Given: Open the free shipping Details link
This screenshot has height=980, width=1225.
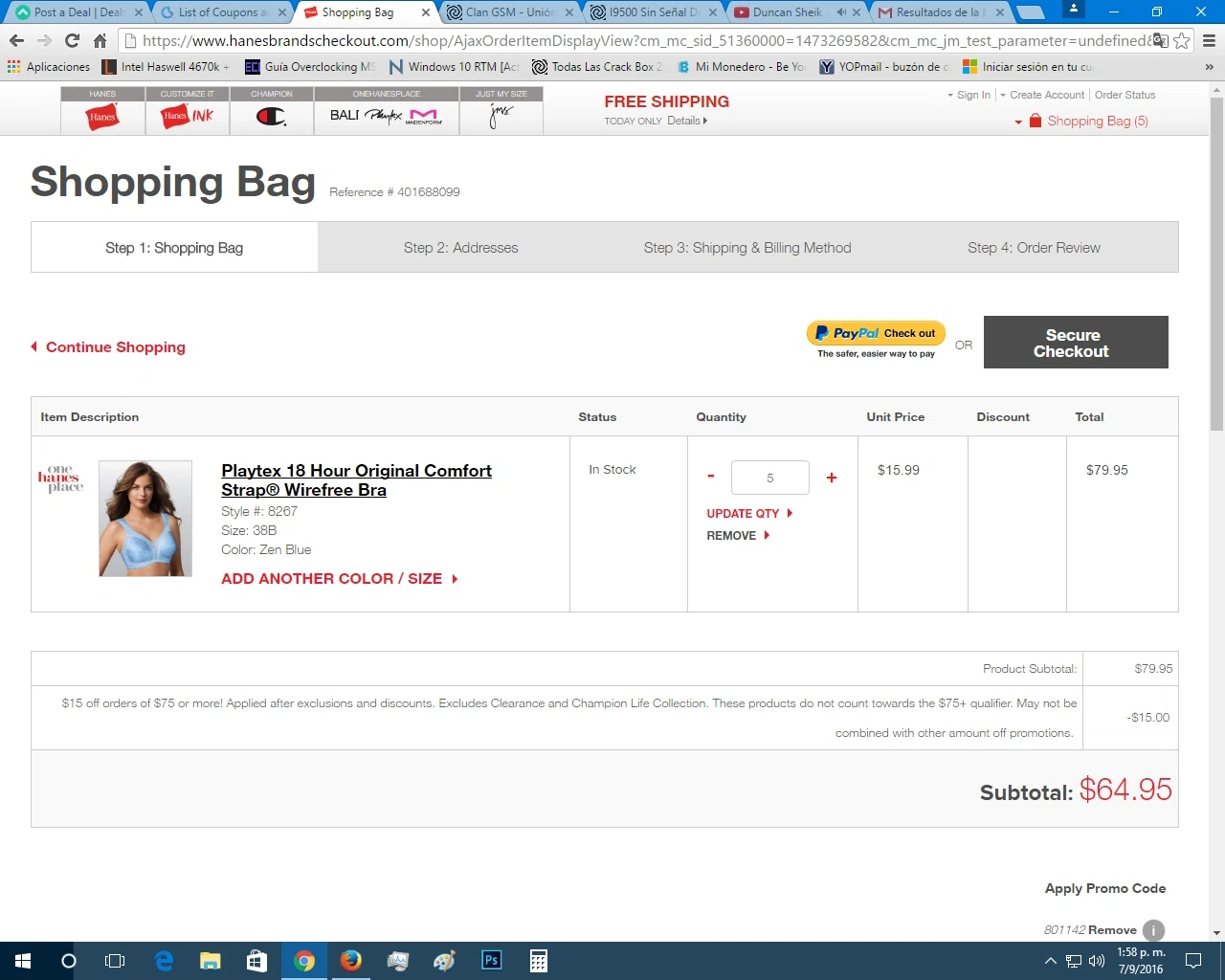Looking at the screenshot, I should coord(687,121).
